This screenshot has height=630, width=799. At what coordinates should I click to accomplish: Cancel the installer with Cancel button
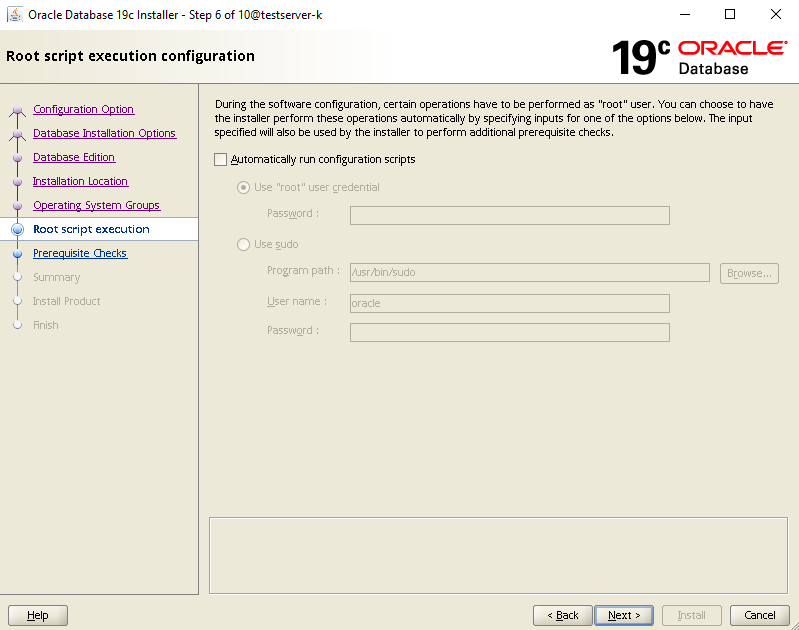pos(759,615)
